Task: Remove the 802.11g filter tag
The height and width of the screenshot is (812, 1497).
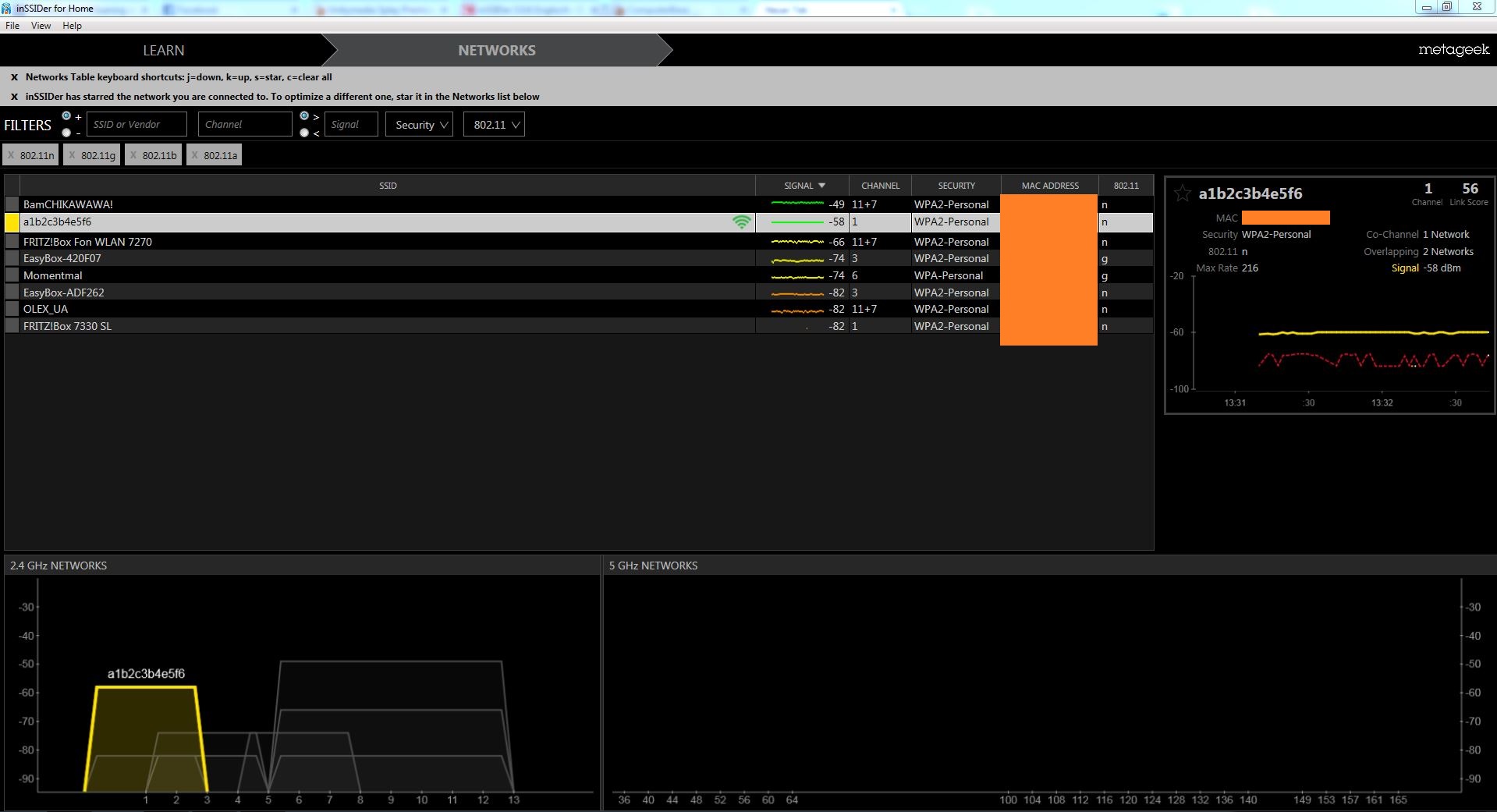Action: (72, 155)
